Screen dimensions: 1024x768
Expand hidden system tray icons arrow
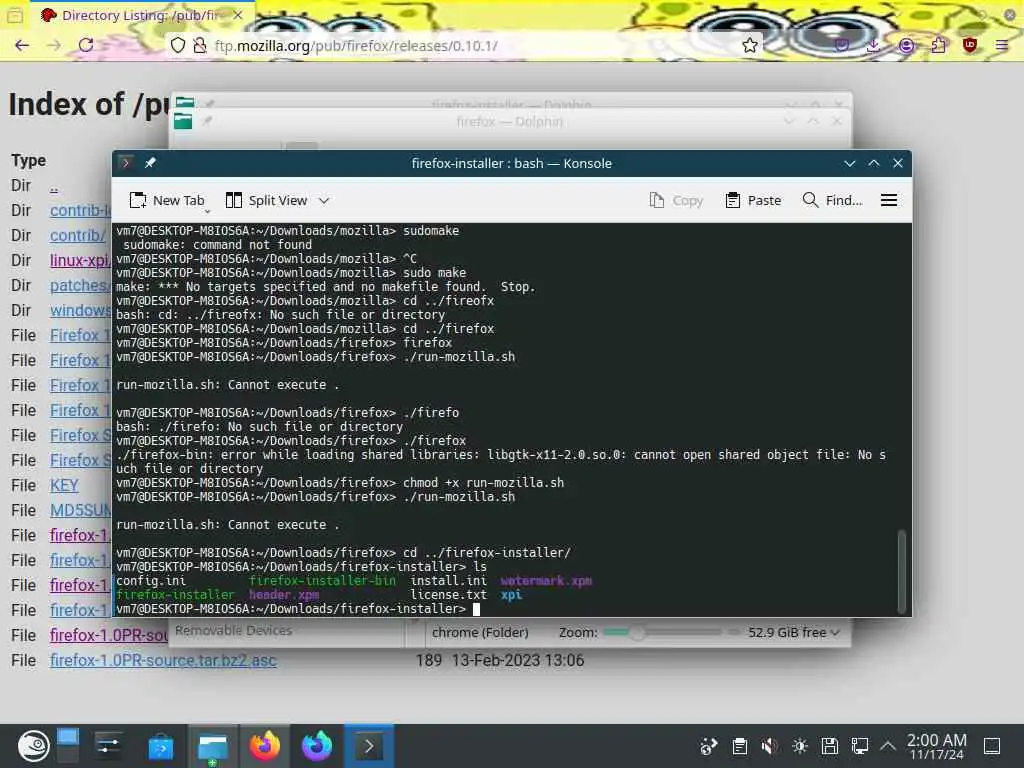coord(888,746)
